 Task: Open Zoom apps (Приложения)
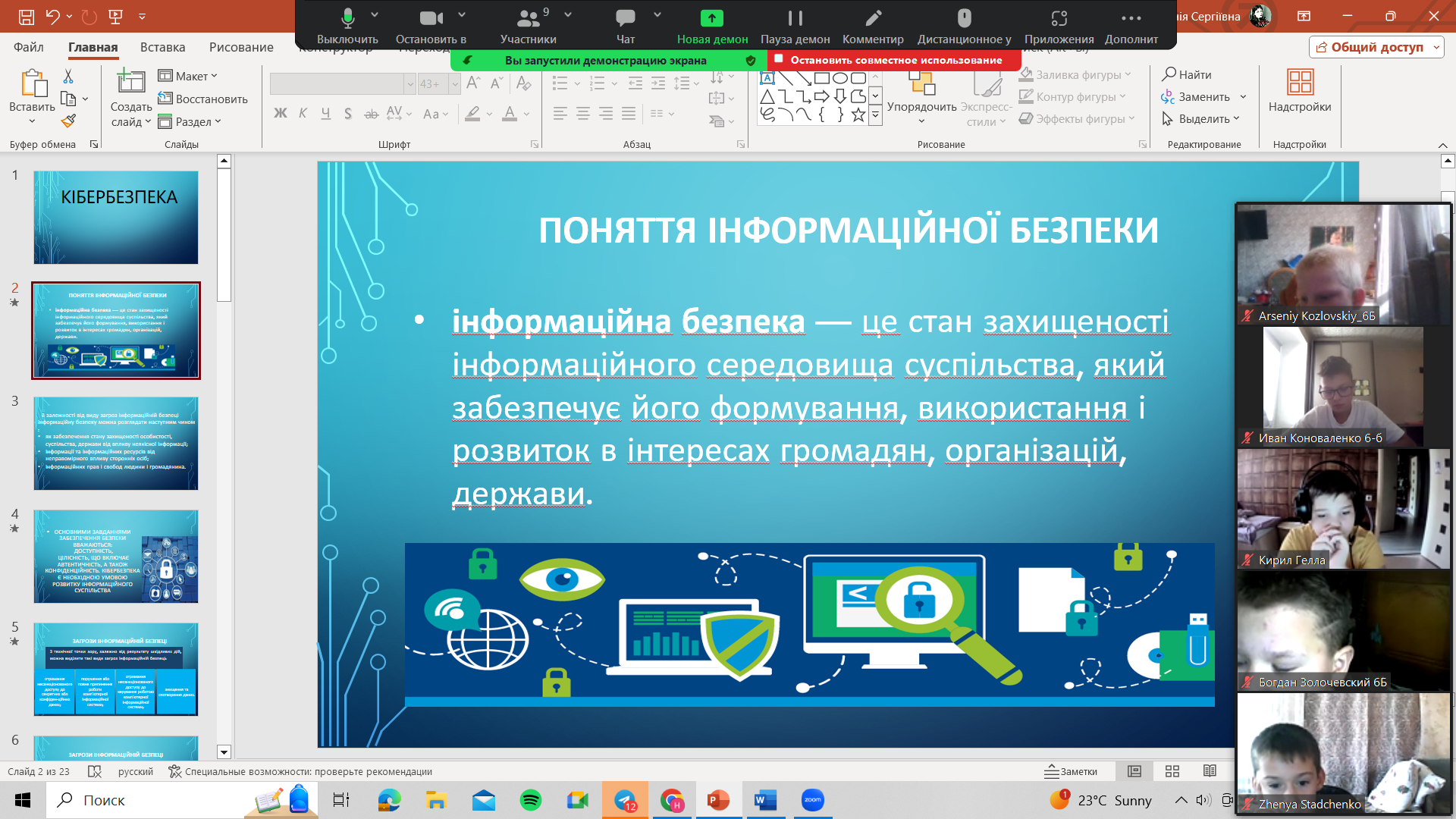(1059, 25)
